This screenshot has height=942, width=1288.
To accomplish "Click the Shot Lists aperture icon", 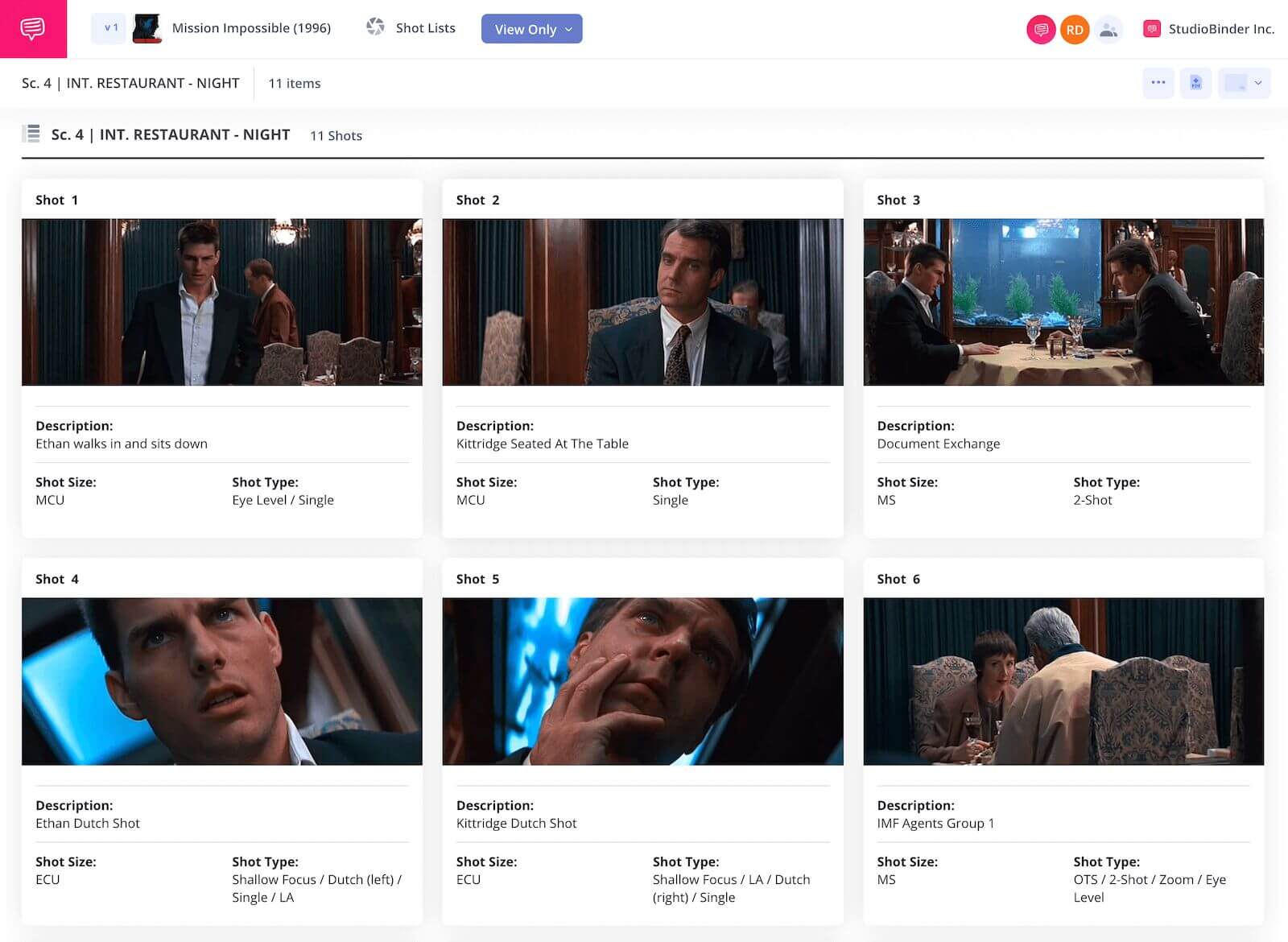I will 375,27.
